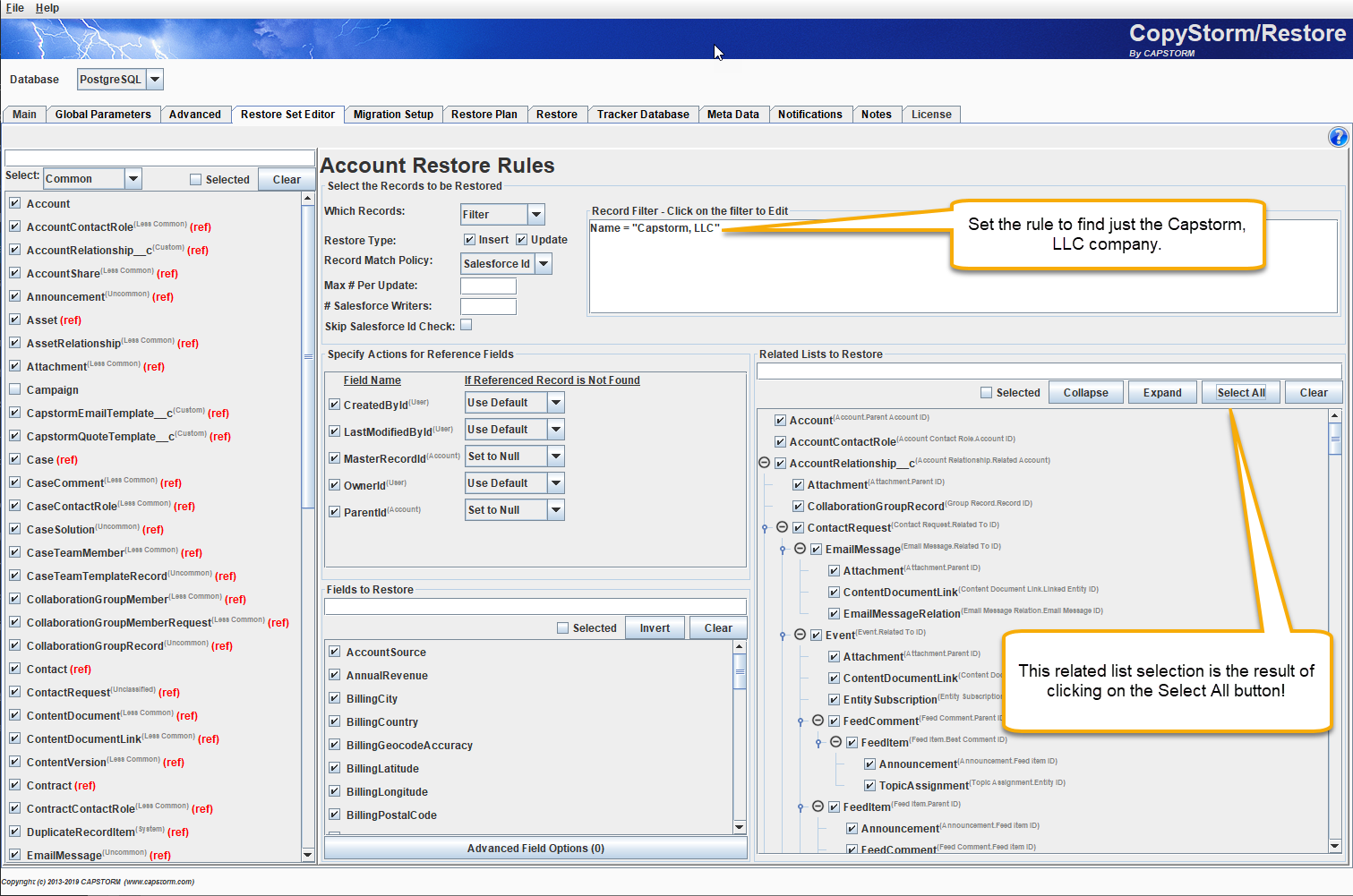Click the Fields to Restore search field
Viewport: 1353px width, 896px height.
535,606
